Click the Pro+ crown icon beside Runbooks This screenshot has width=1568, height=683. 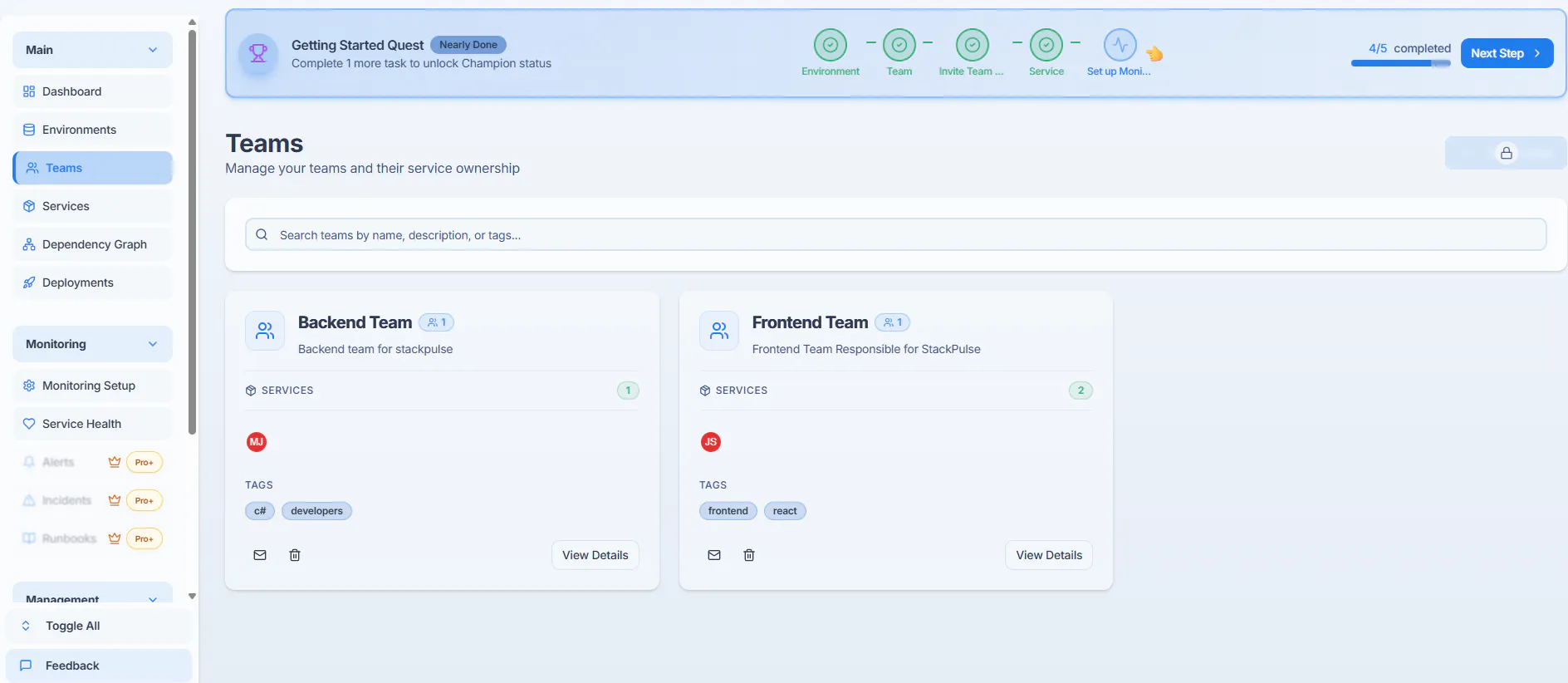(115, 538)
